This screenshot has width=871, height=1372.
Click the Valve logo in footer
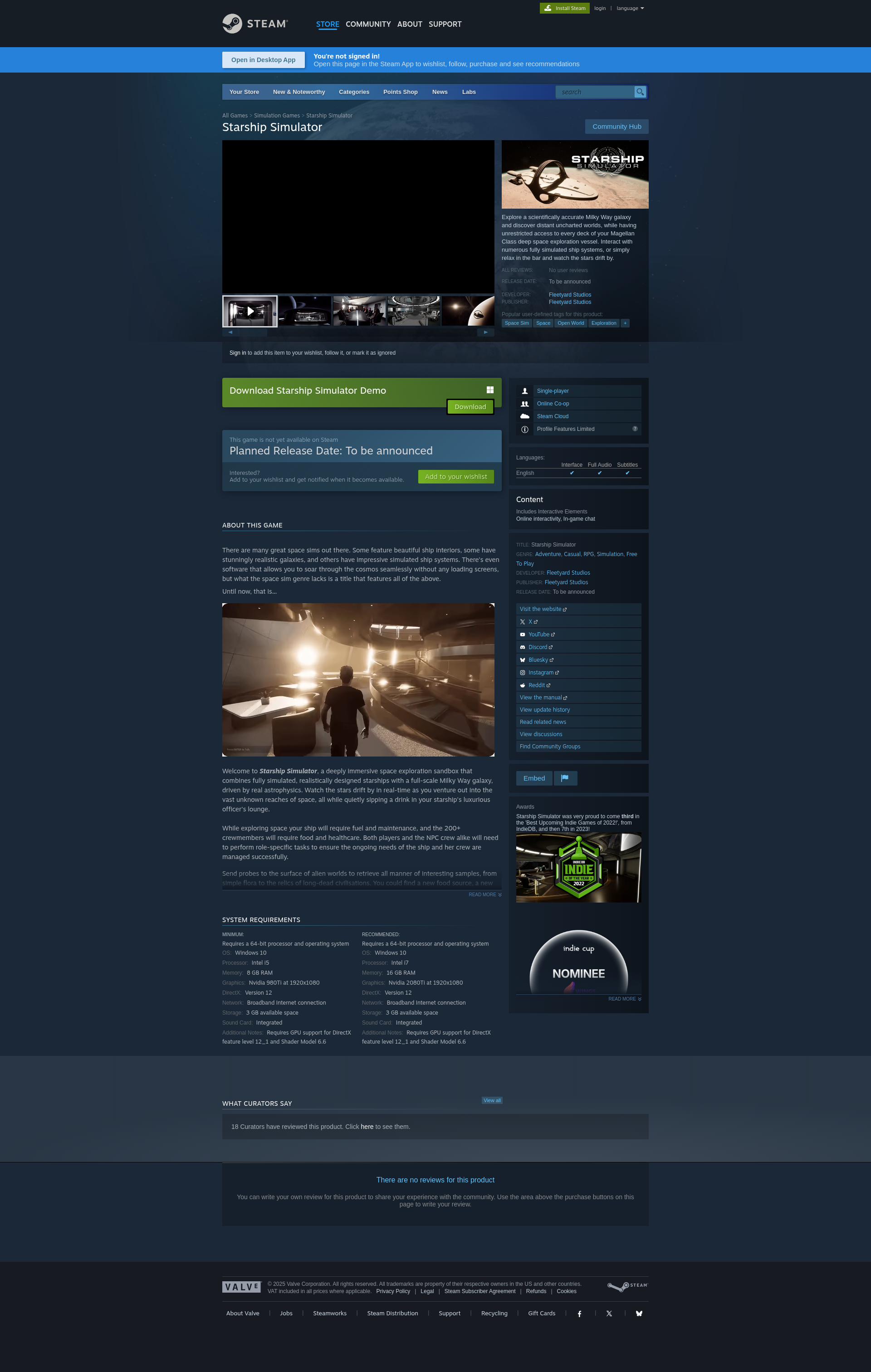(x=242, y=1287)
